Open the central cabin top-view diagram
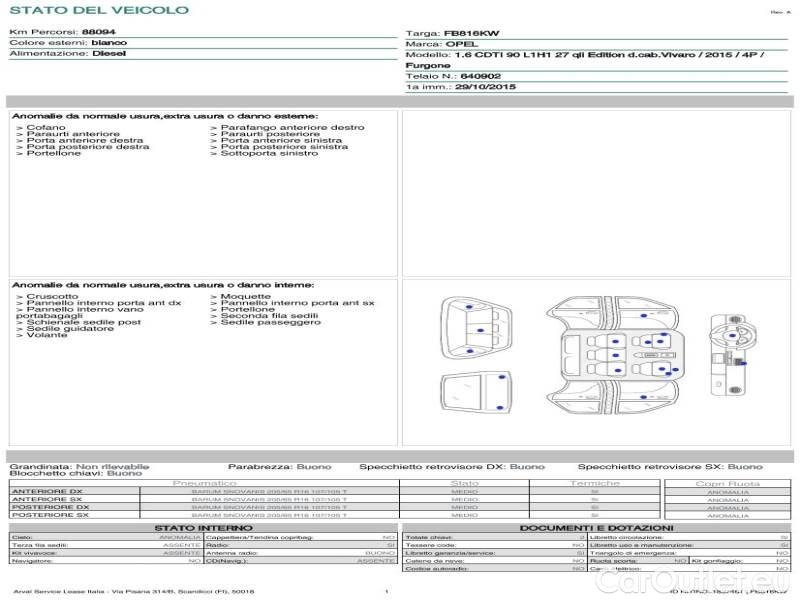 pos(613,356)
